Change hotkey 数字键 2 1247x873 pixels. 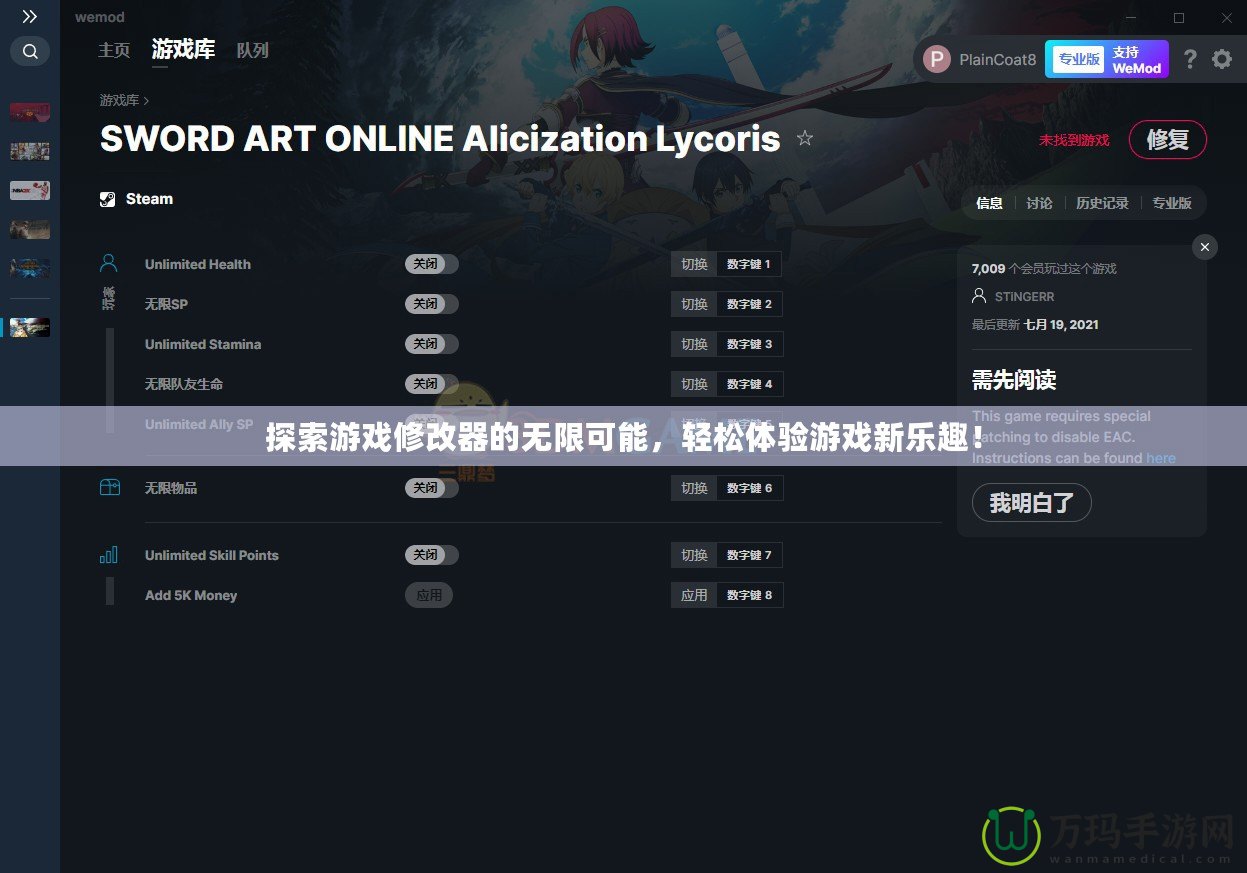(750, 304)
